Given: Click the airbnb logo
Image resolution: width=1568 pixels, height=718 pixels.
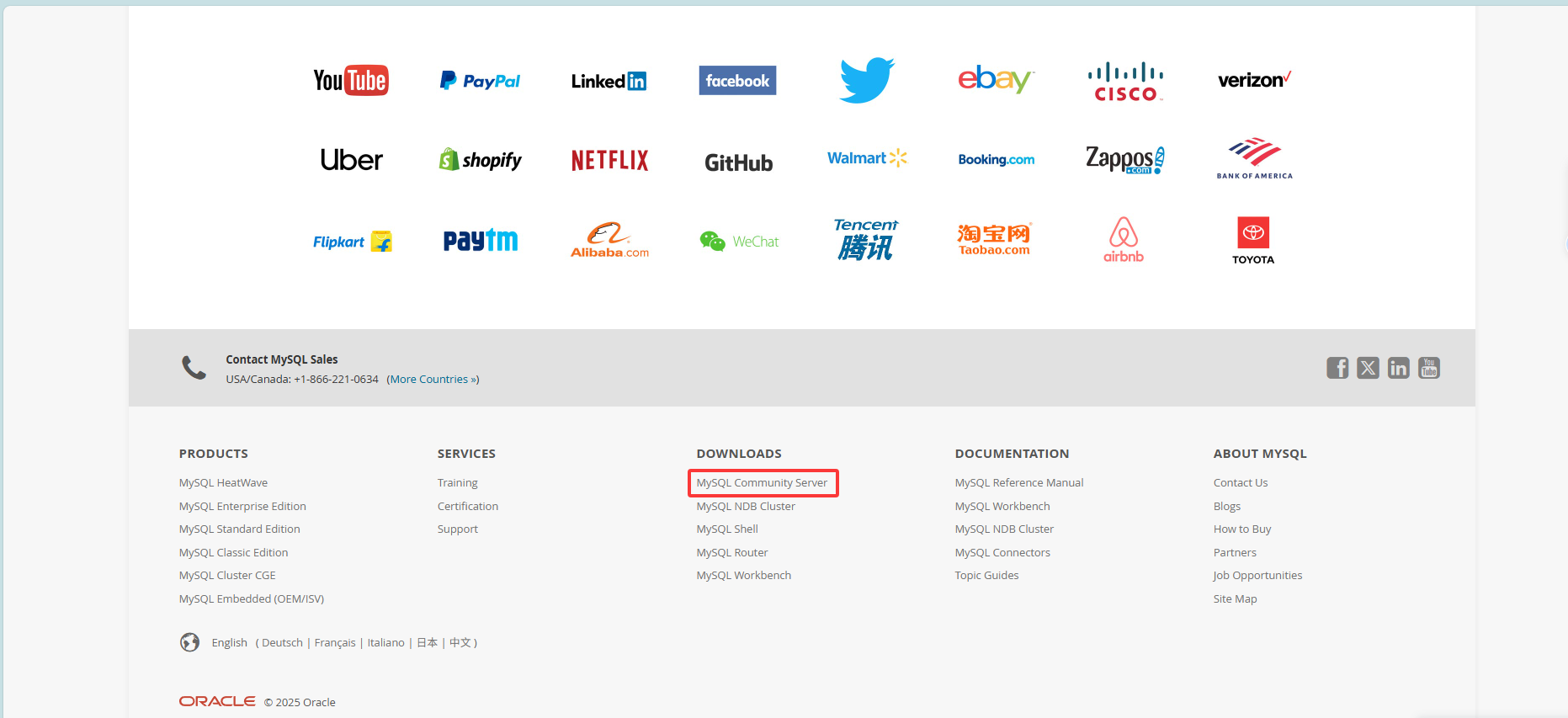Looking at the screenshot, I should tap(1124, 240).
